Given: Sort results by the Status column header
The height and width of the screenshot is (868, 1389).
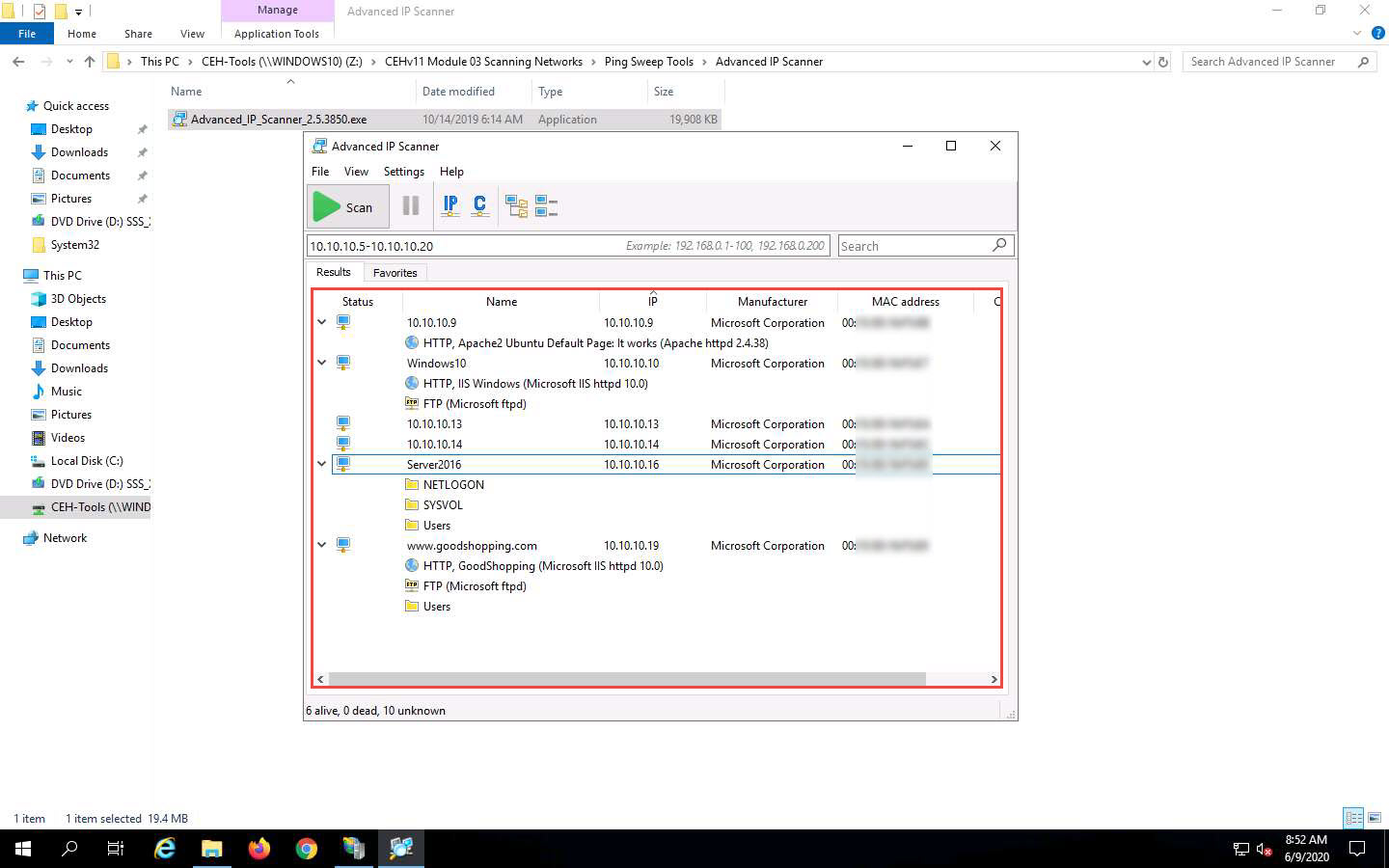Looking at the screenshot, I should click(358, 302).
